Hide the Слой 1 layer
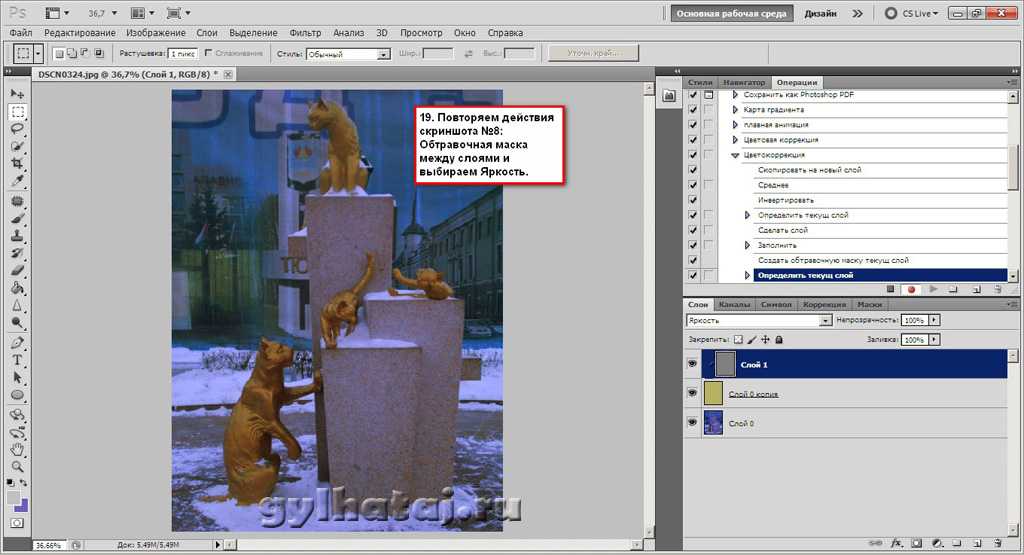1024x555 pixels. coord(692,365)
